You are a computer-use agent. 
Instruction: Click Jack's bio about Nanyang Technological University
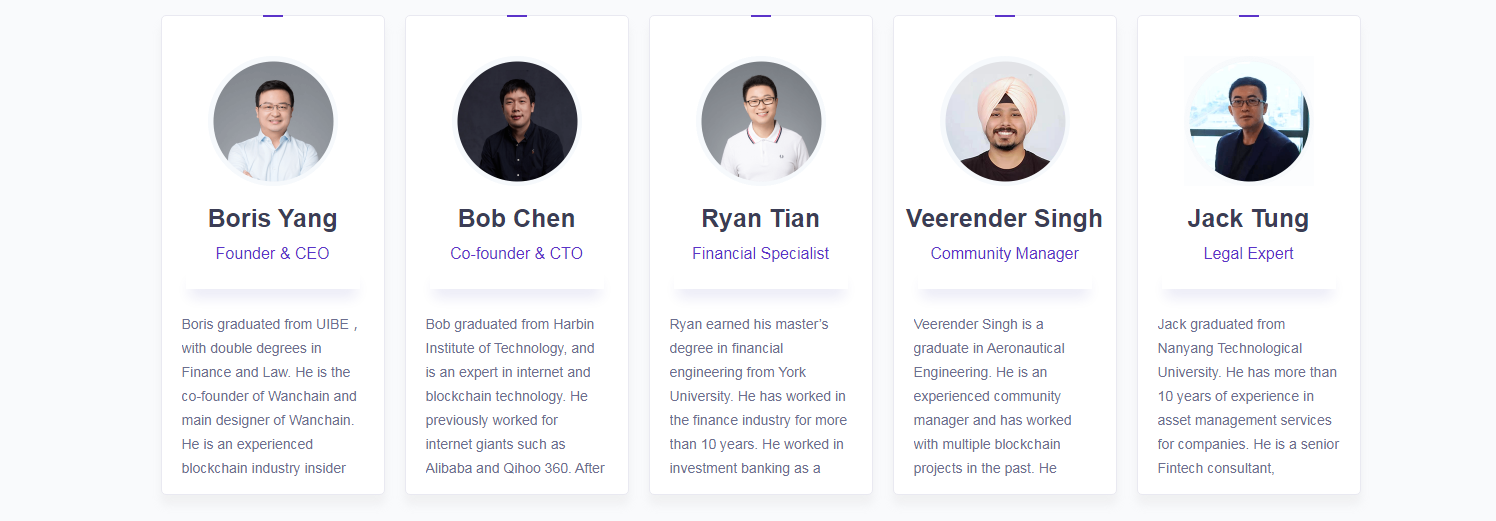pos(1249,396)
